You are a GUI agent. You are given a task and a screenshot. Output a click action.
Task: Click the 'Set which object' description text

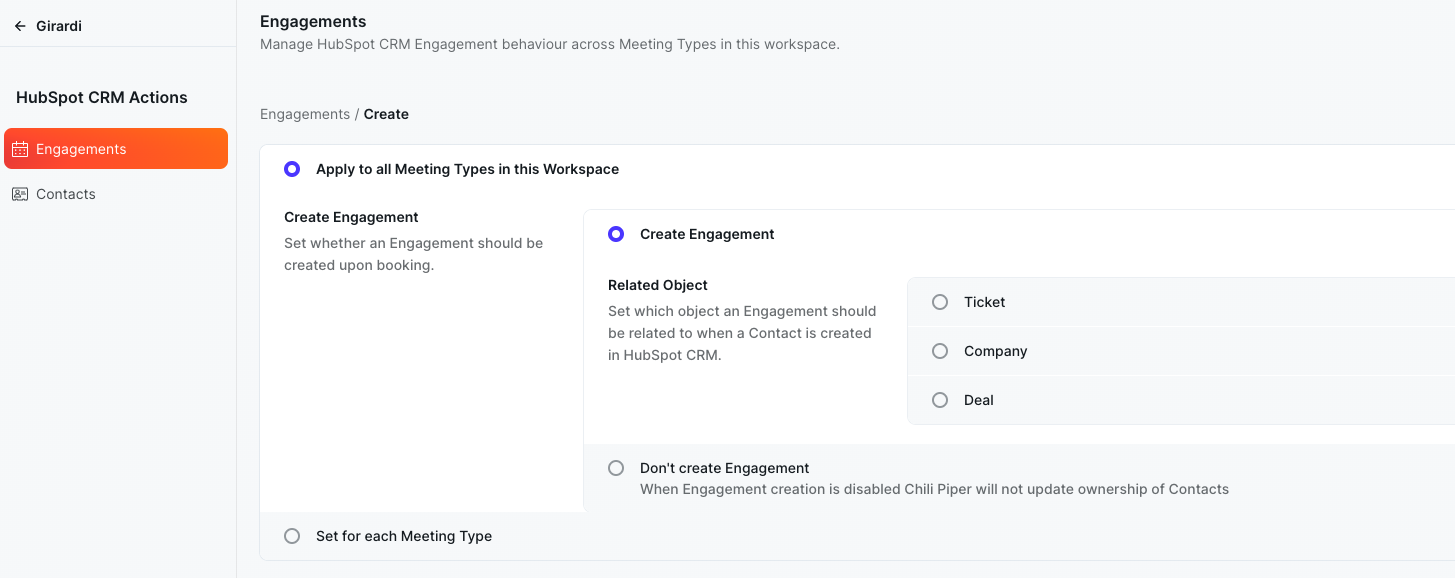coord(742,333)
